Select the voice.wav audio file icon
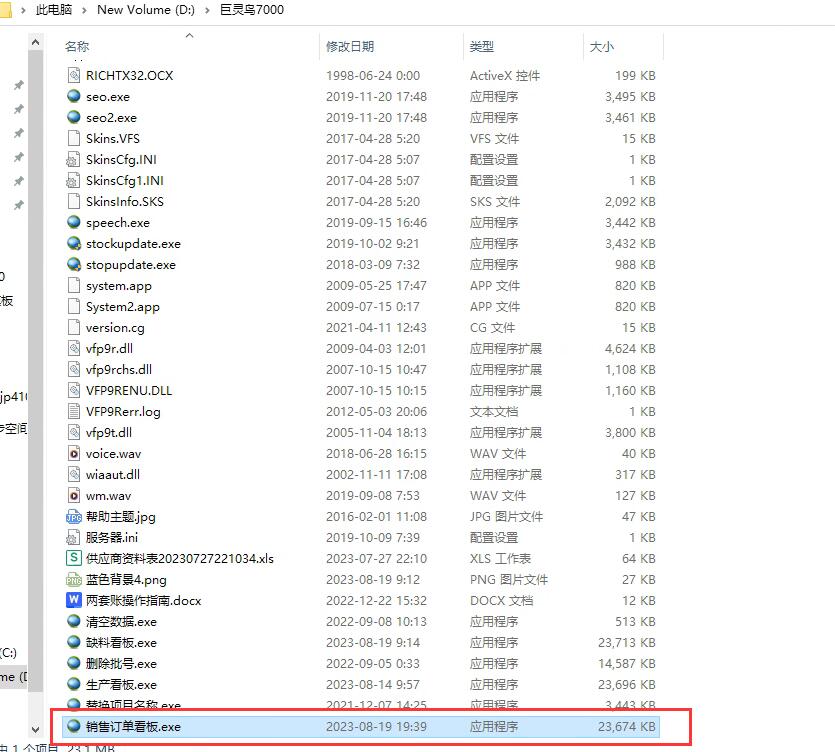This screenshot has height=752, width=835. click(73, 454)
